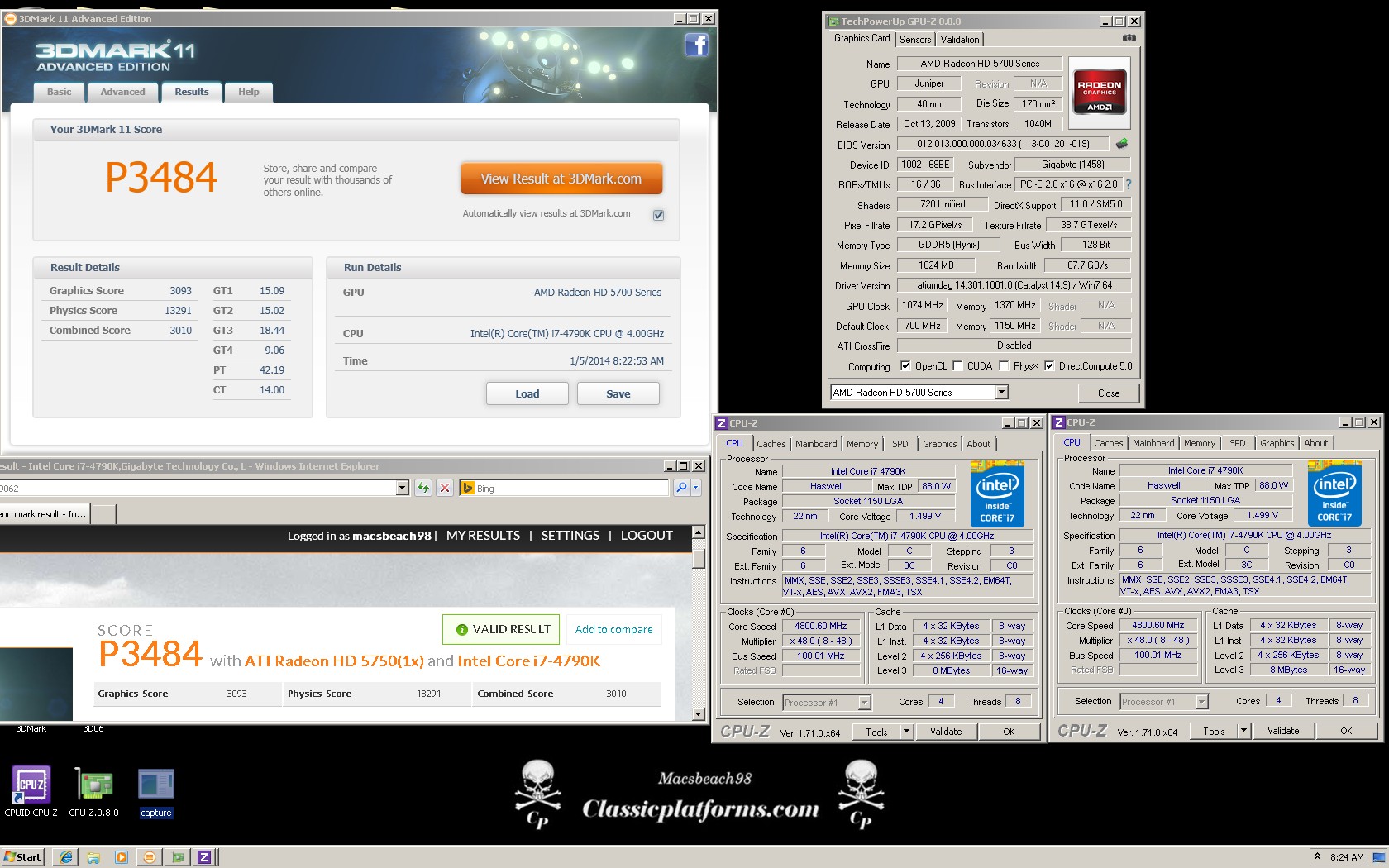The width and height of the screenshot is (1389, 868).
Task: Open the search options dropdown arrow in IE
Action: (696, 488)
